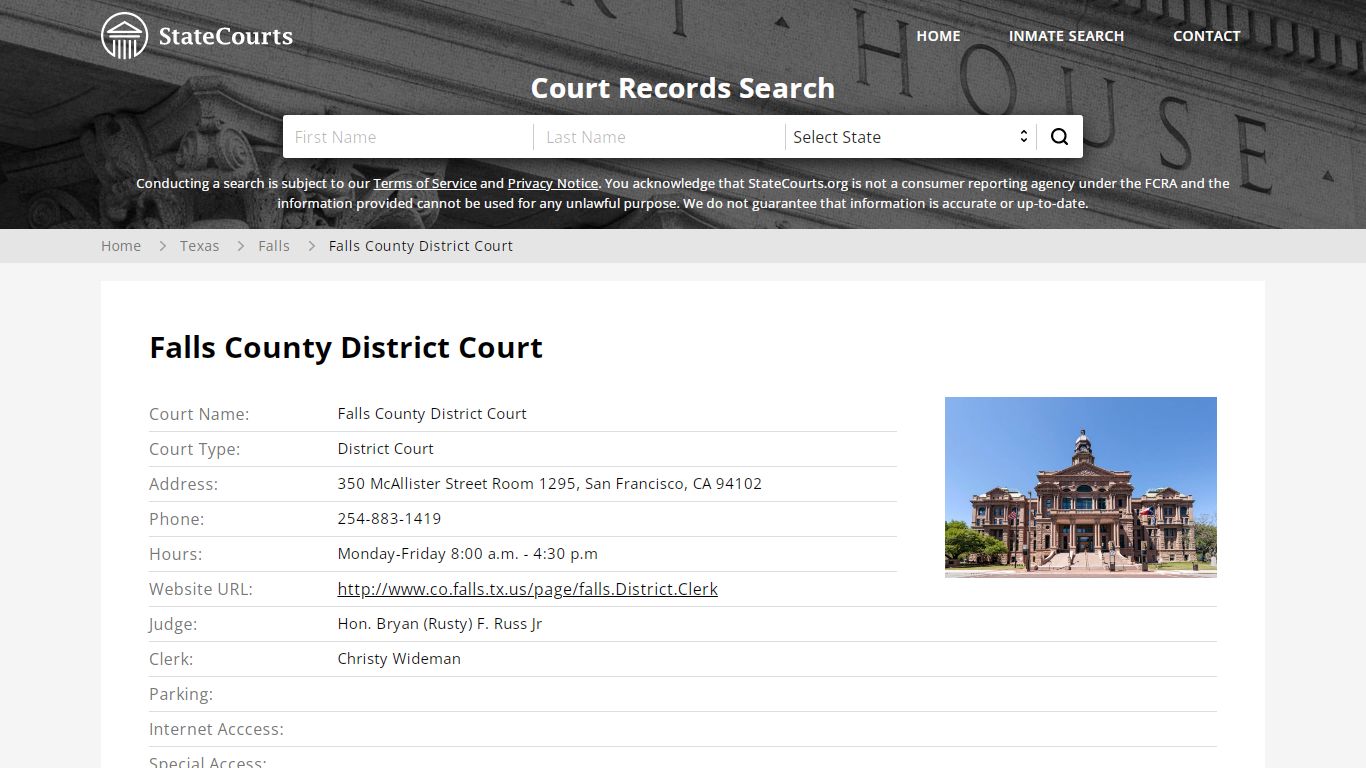Click the Website URL label
Image resolution: width=1366 pixels, height=768 pixels.
[201, 589]
